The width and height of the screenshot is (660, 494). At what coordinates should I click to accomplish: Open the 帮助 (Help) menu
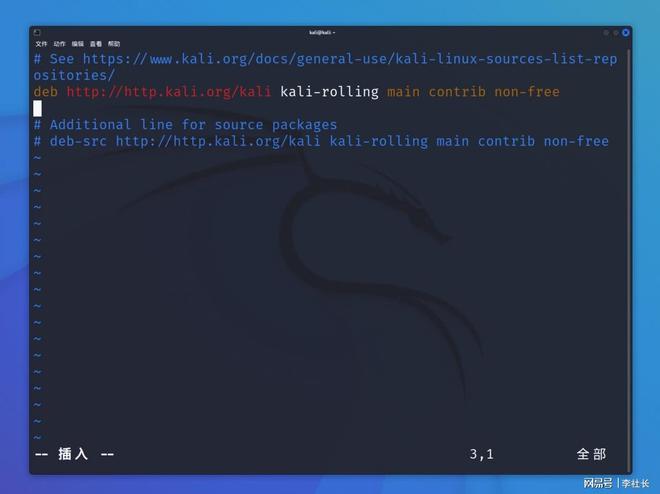(114, 44)
